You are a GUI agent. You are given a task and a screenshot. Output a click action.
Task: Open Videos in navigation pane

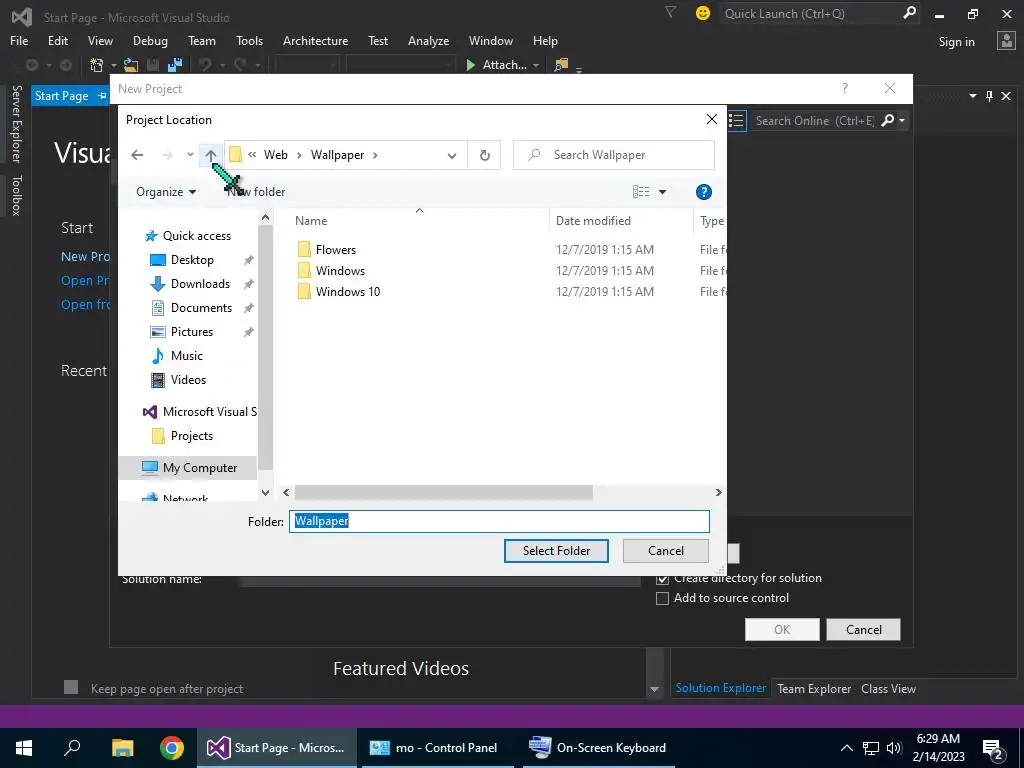click(x=188, y=379)
